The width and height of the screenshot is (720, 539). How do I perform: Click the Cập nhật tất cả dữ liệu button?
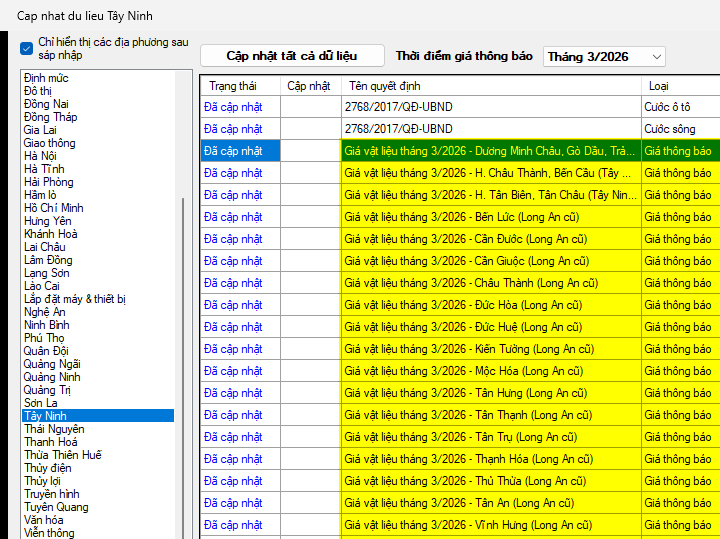(291, 56)
